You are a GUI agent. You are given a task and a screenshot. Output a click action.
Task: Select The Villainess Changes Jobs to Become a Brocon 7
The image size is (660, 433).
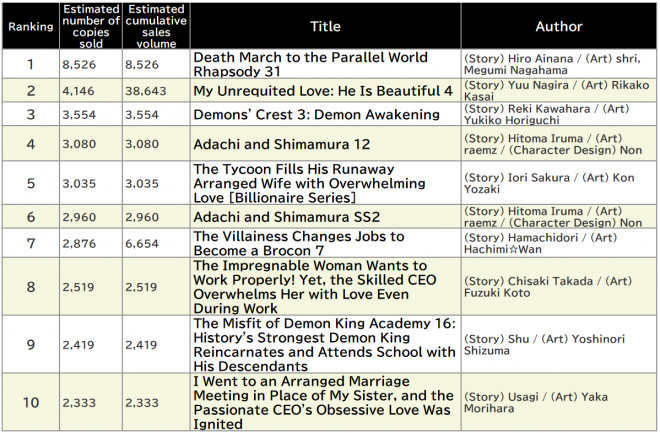(299, 244)
